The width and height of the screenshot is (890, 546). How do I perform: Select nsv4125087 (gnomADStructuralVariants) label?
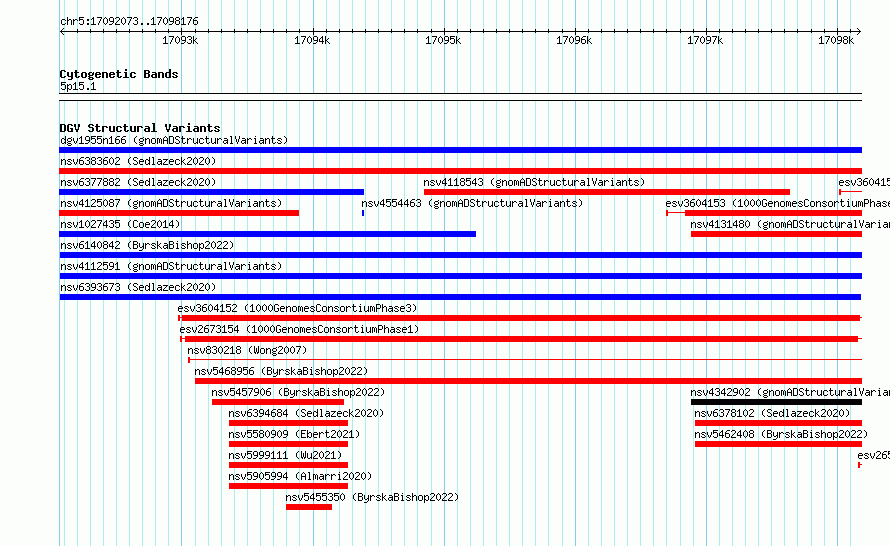(x=171, y=203)
